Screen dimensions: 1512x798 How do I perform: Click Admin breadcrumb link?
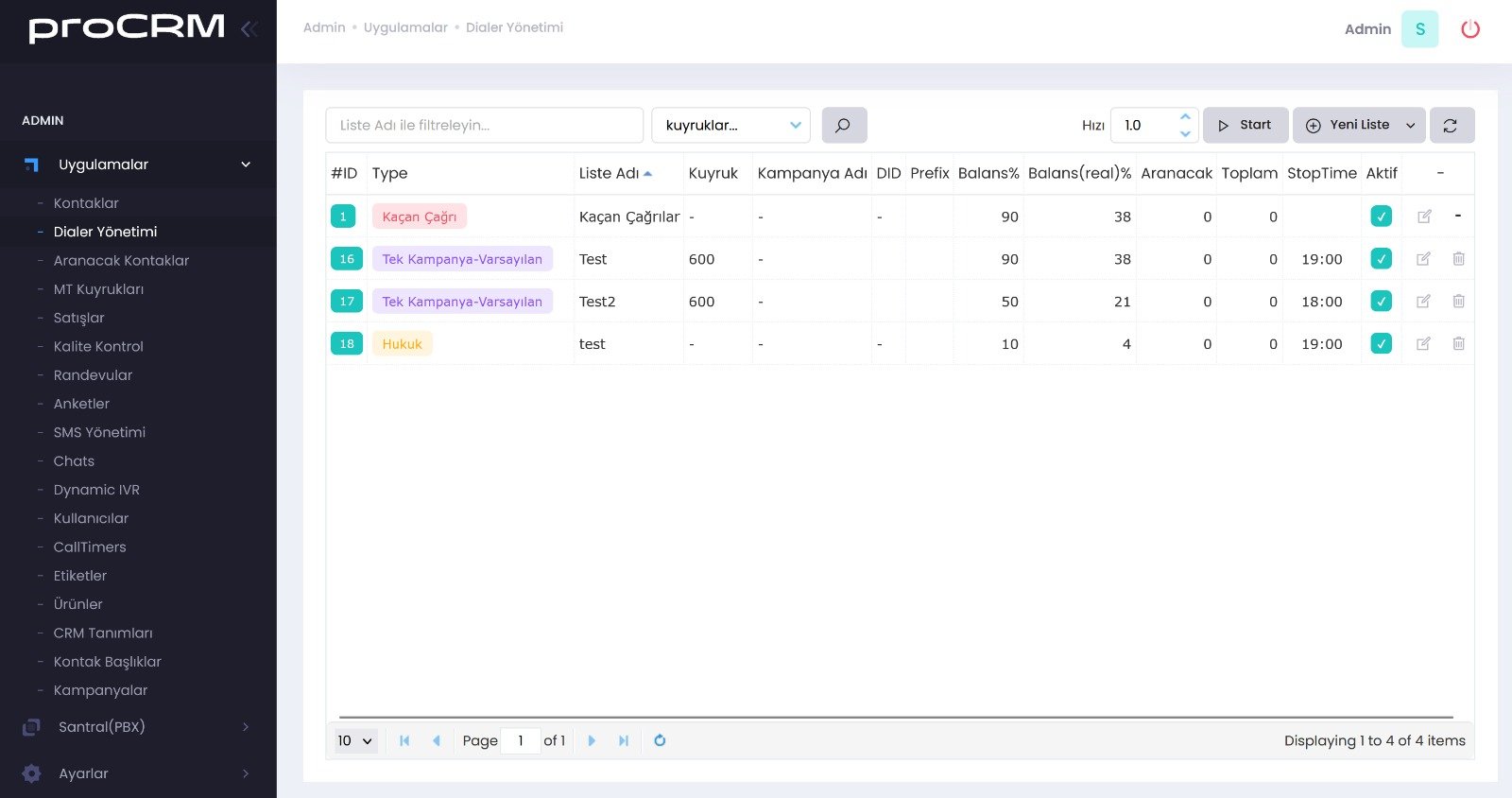coord(324,27)
